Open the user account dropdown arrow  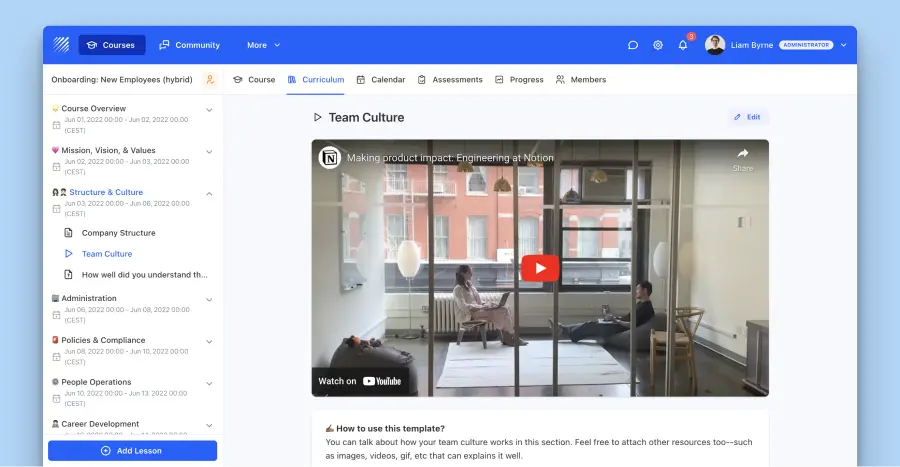[843, 45]
